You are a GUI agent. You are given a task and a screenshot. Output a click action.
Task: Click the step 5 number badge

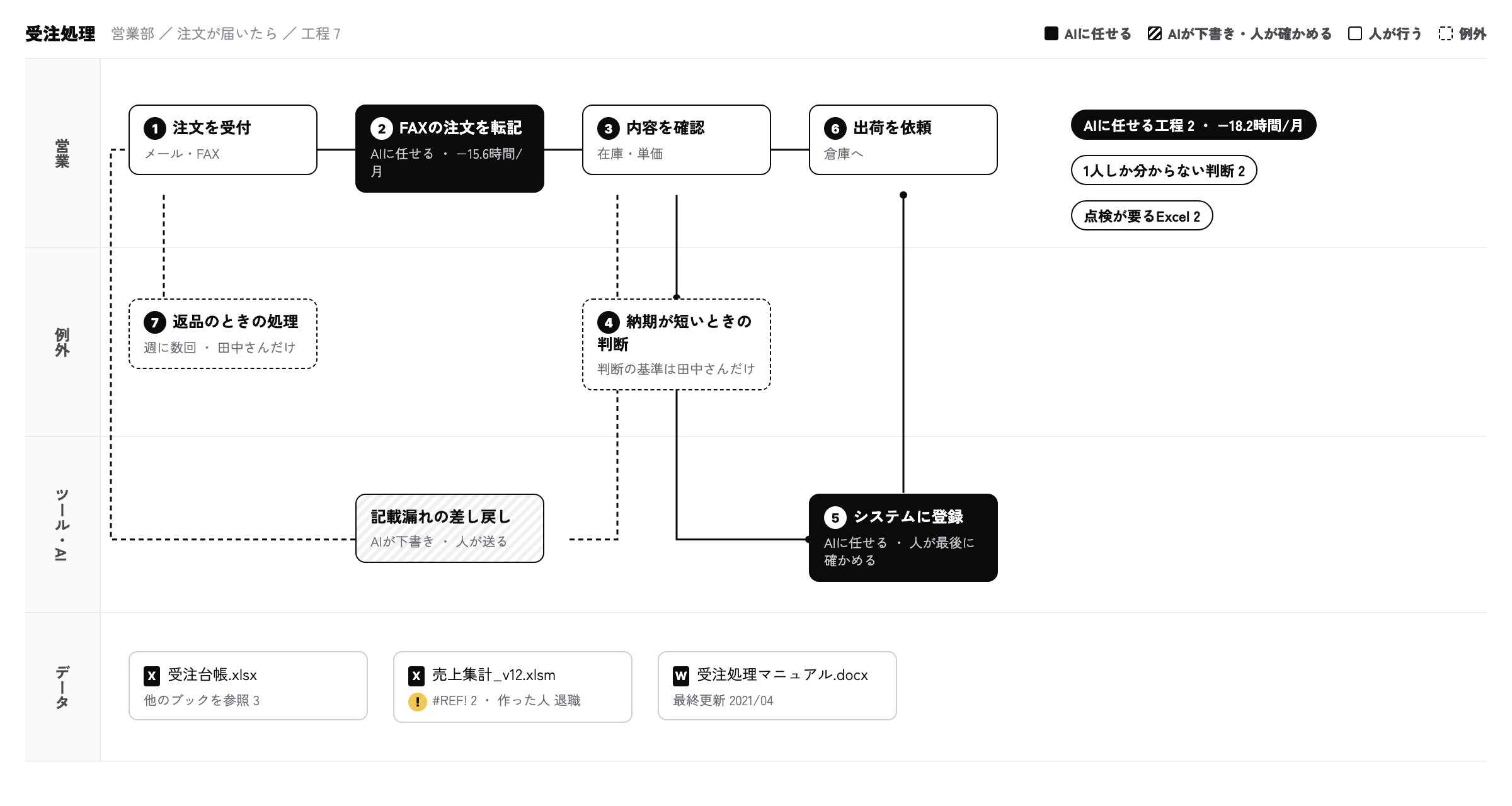click(x=835, y=518)
